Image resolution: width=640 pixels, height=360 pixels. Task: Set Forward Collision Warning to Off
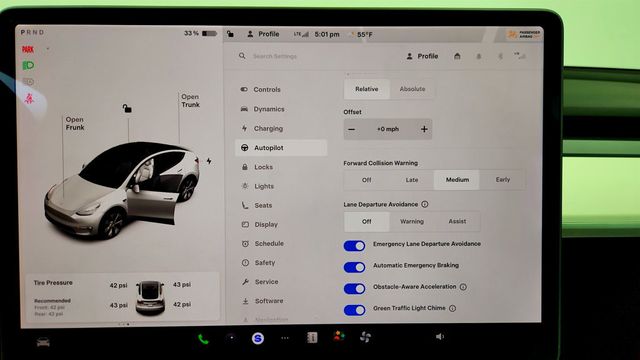click(367, 180)
